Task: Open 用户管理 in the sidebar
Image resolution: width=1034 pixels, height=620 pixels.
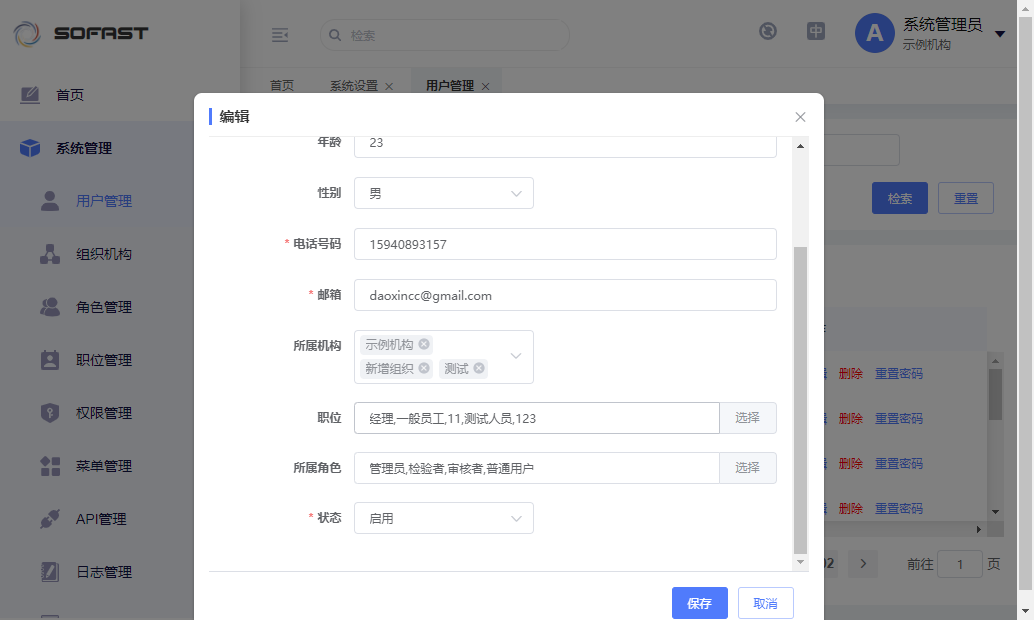Action: click(x=104, y=201)
